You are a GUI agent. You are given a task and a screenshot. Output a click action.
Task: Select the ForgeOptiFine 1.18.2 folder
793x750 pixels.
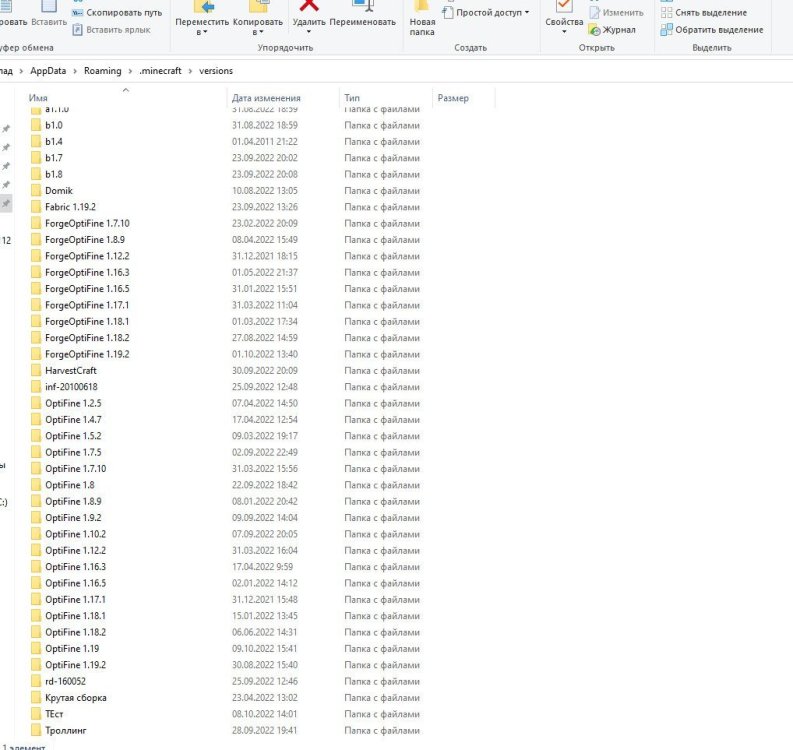point(87,338)
